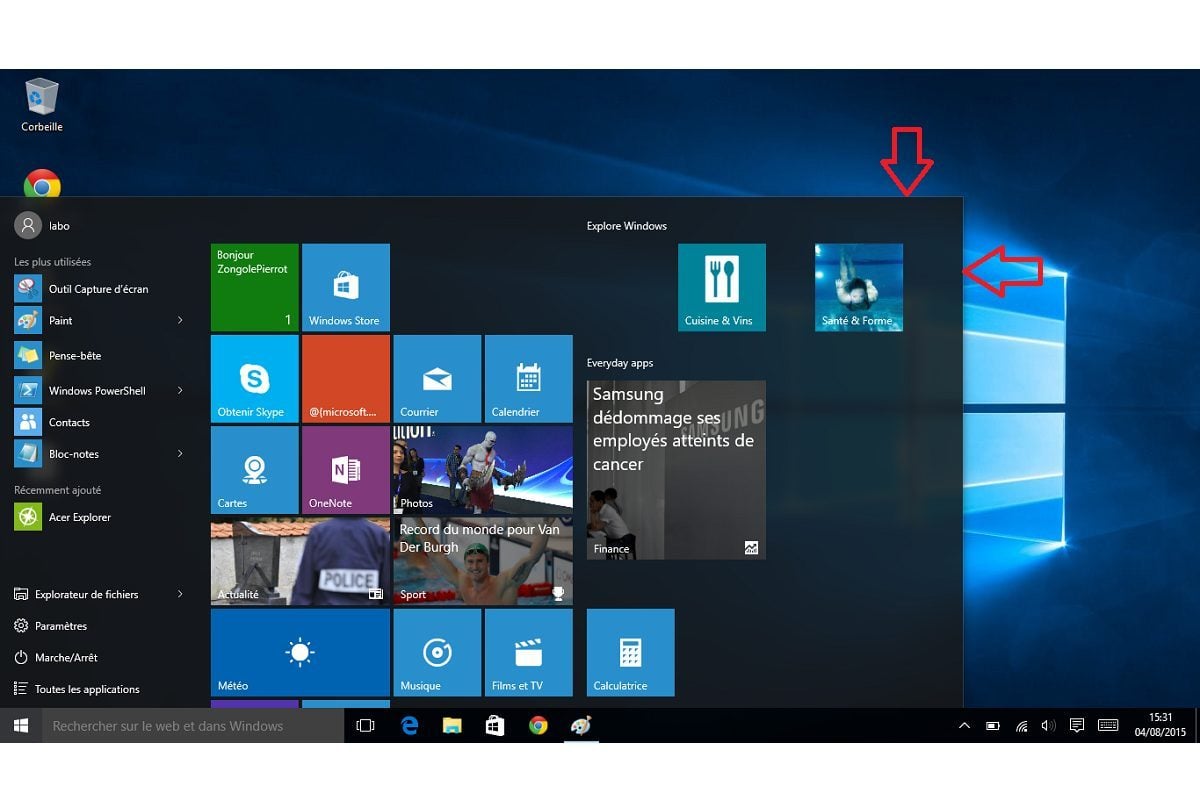Open the Wi-Fi network icon
The height and width of the screenshot is (800, 1200).
click(x=1021, y=726)
